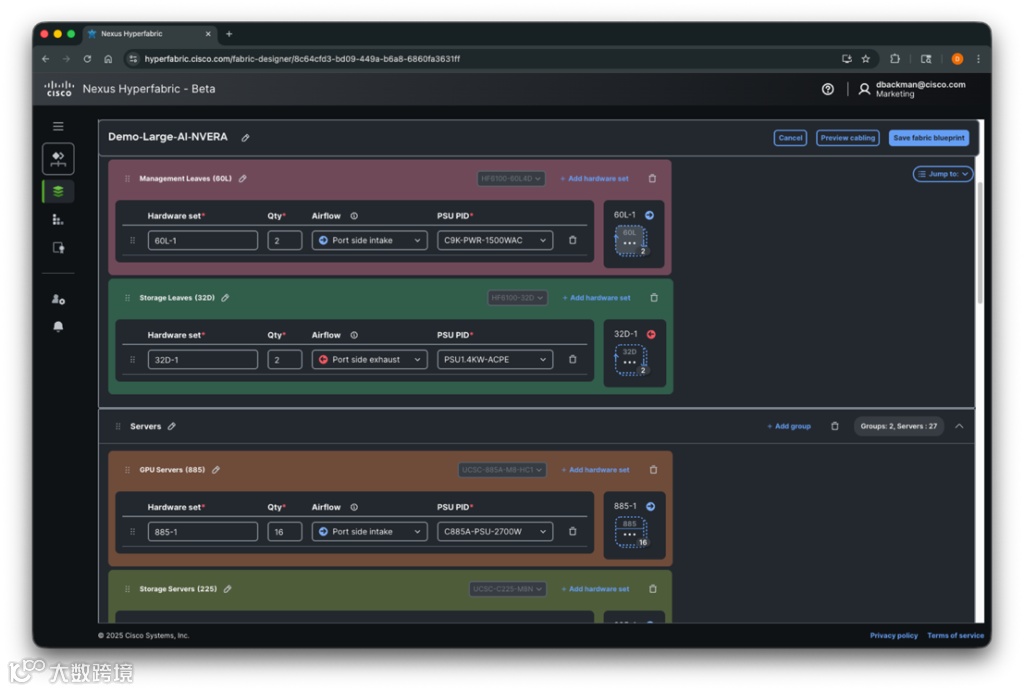Select the green layers sidebar icon
This screenshot has width=1024, height=691.
tap(58, 191)
